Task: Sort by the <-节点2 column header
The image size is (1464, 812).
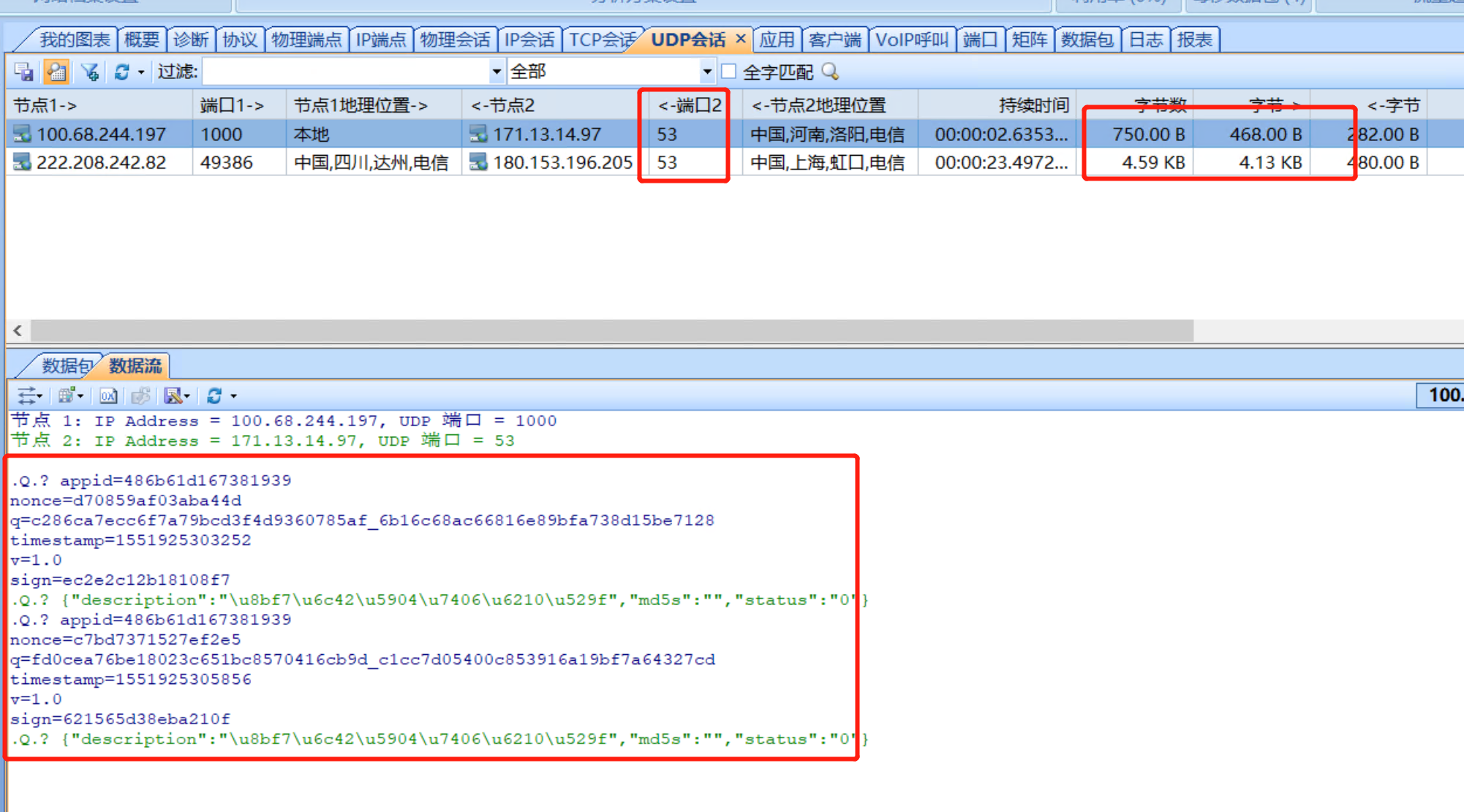Action: pos(555,105)
